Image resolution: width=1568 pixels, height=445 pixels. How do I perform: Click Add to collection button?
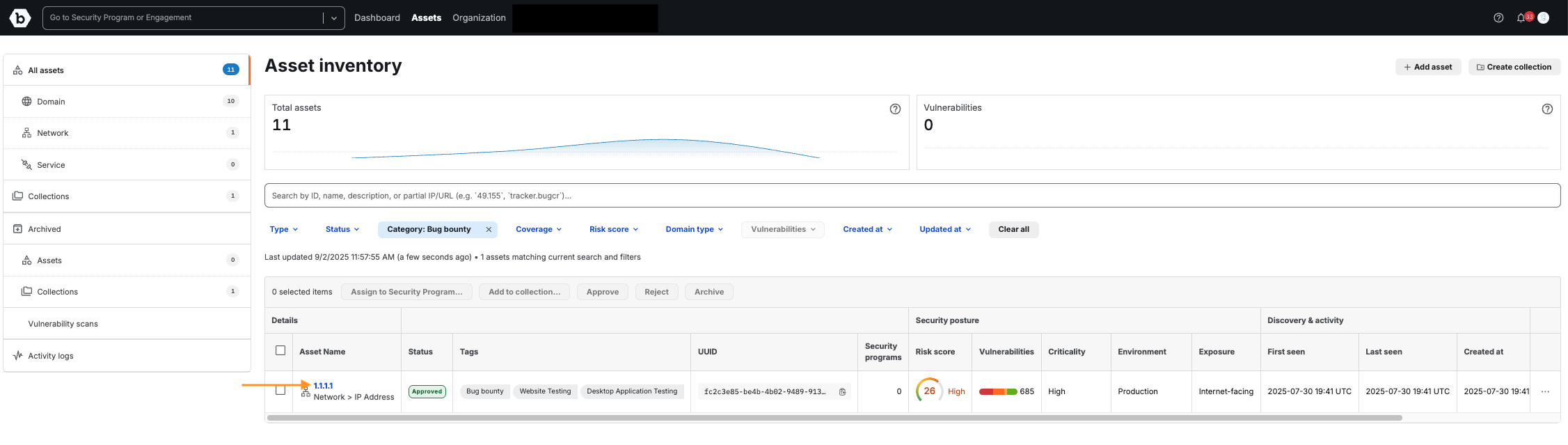[524, 292]
